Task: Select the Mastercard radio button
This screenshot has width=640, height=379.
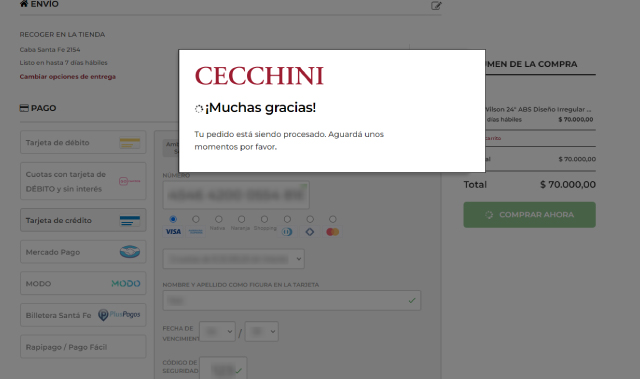Action: (333, 219)
